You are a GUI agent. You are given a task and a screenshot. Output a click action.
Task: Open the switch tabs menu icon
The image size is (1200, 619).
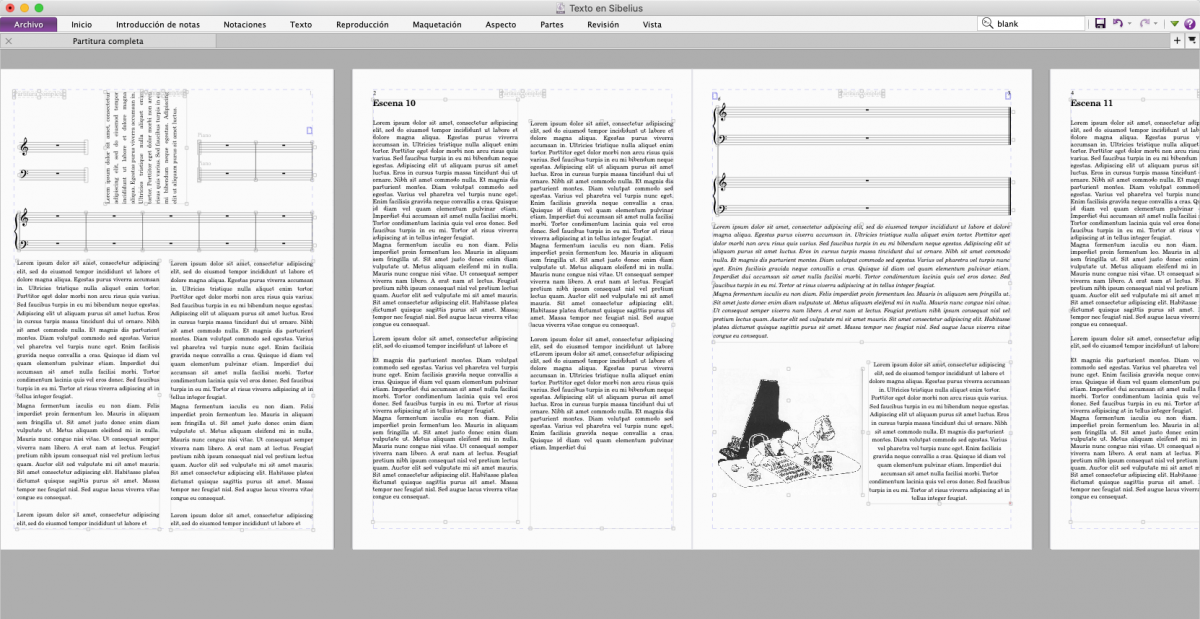[1192, 41]
